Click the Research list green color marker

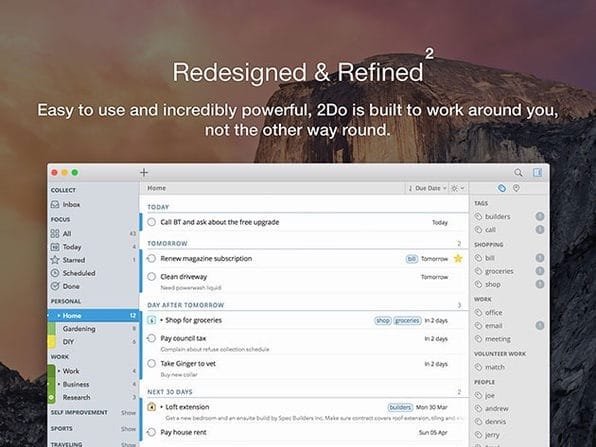click(x=52, y=397)
